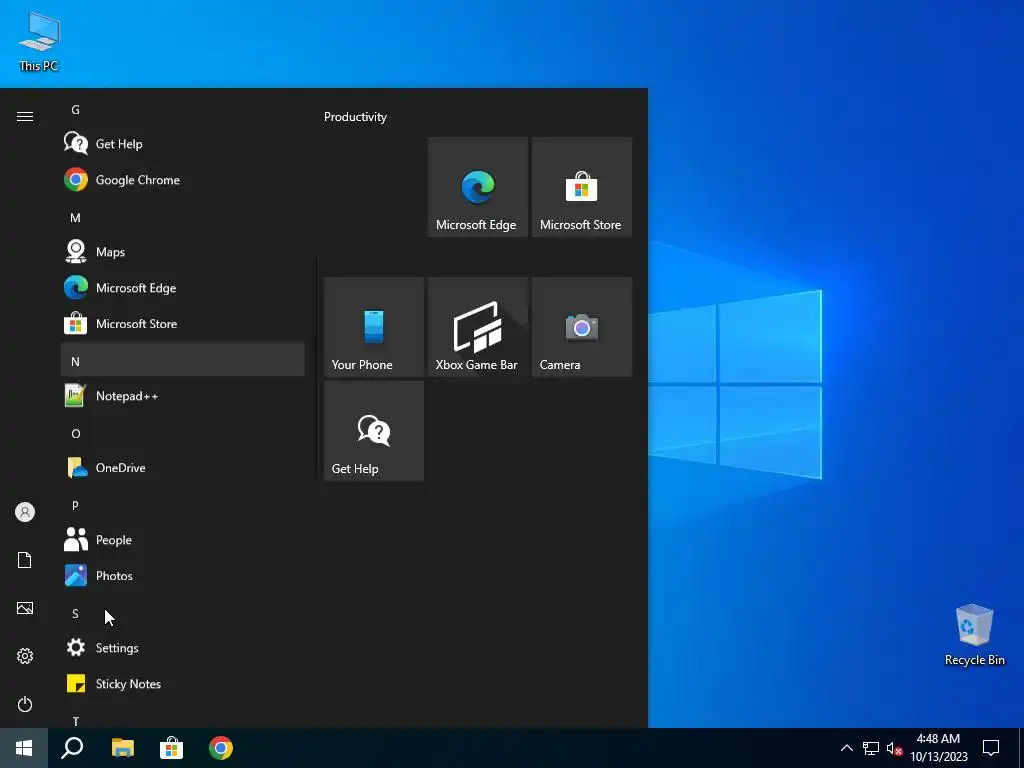Open the taskbar clock and date
Image resolution: width=1024 pixels, height=768 pixels.
(938, 748)
